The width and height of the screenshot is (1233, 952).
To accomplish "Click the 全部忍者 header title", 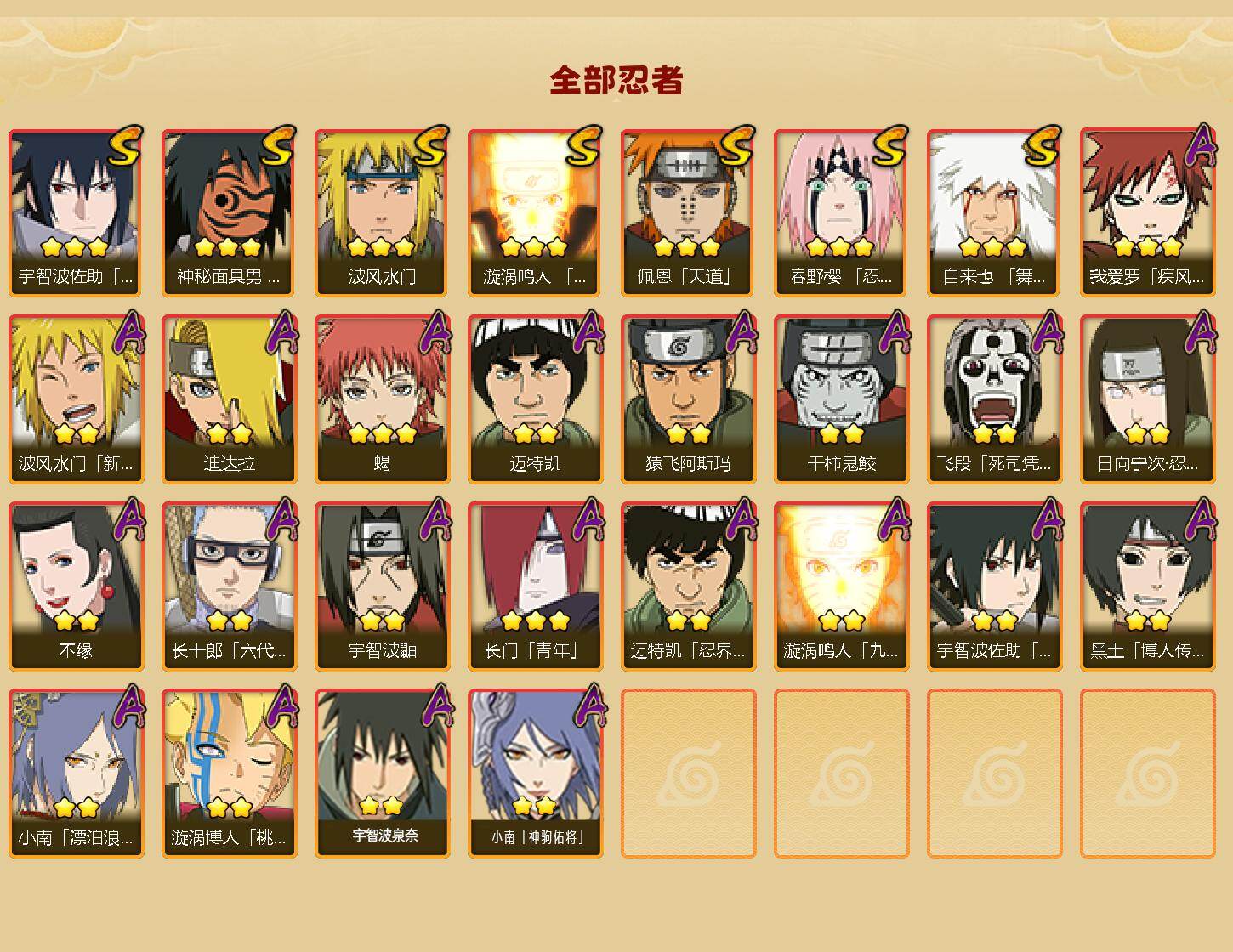I will (x=616, y=80).
